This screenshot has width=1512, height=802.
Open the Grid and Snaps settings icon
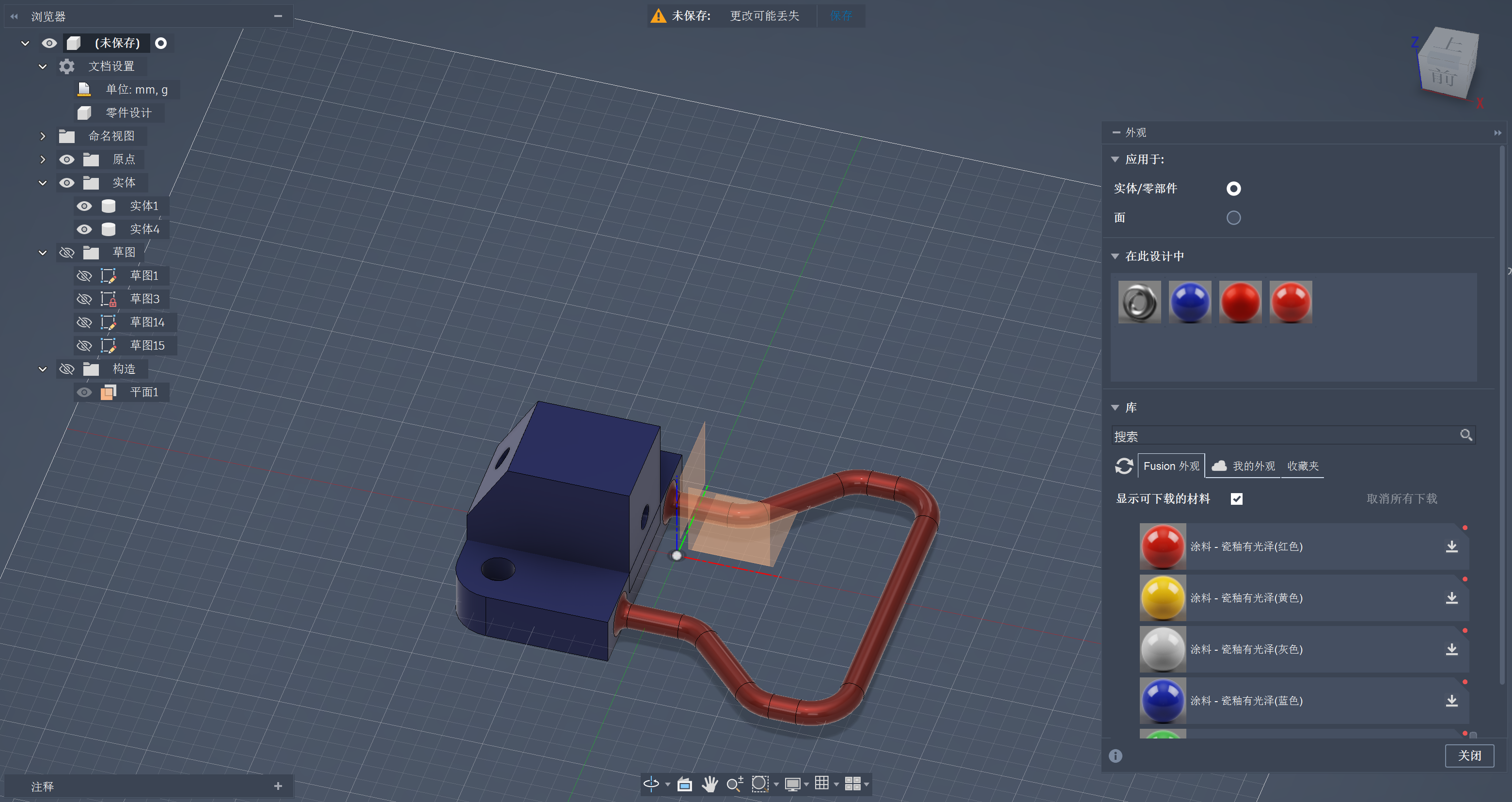(822, 783)
